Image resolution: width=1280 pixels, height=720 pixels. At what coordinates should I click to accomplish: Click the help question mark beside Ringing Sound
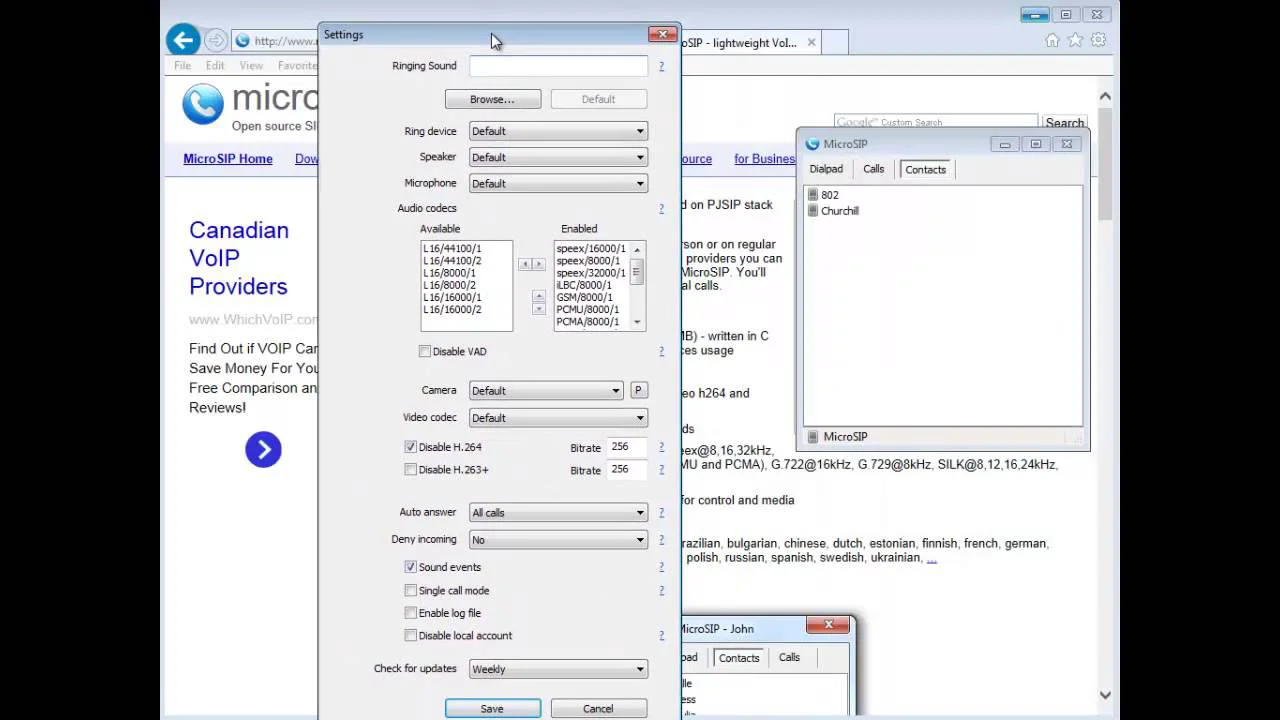pyautogui.click(x=661, y=66)
